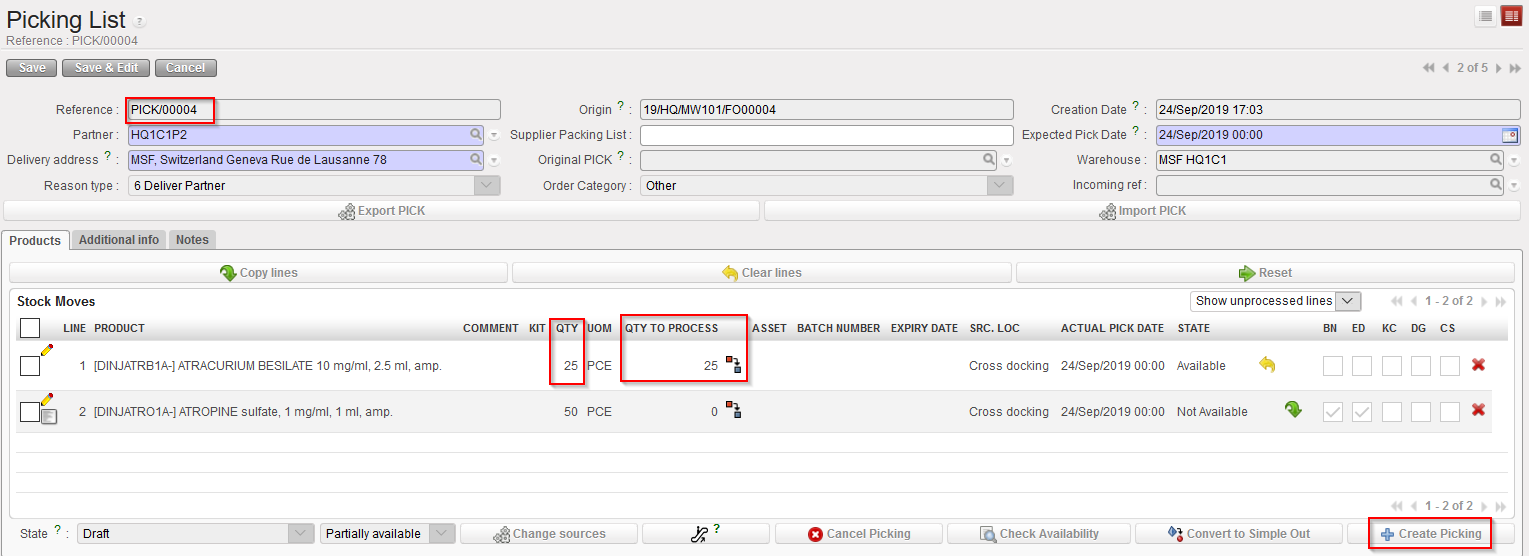Click the Supplier Packing List field
Screen dimensions: 1529x556
click(826, 135)
